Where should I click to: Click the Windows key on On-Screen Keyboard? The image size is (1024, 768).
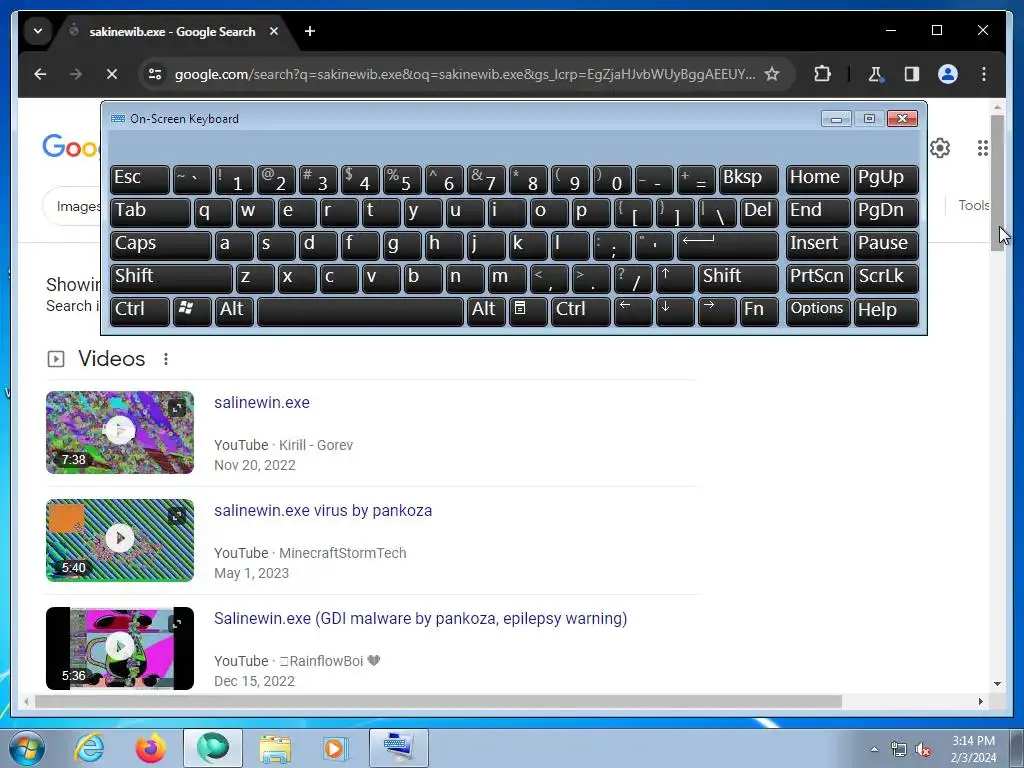pyautogui.click(x=192, y=311)
